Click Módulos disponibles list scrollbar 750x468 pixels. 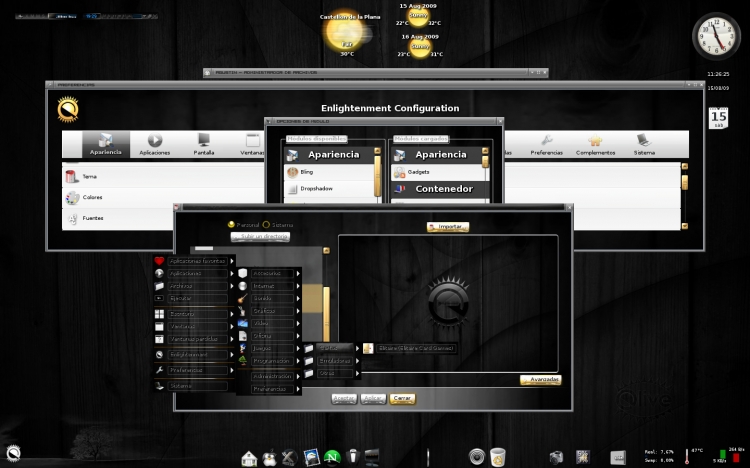coord(377,176)
